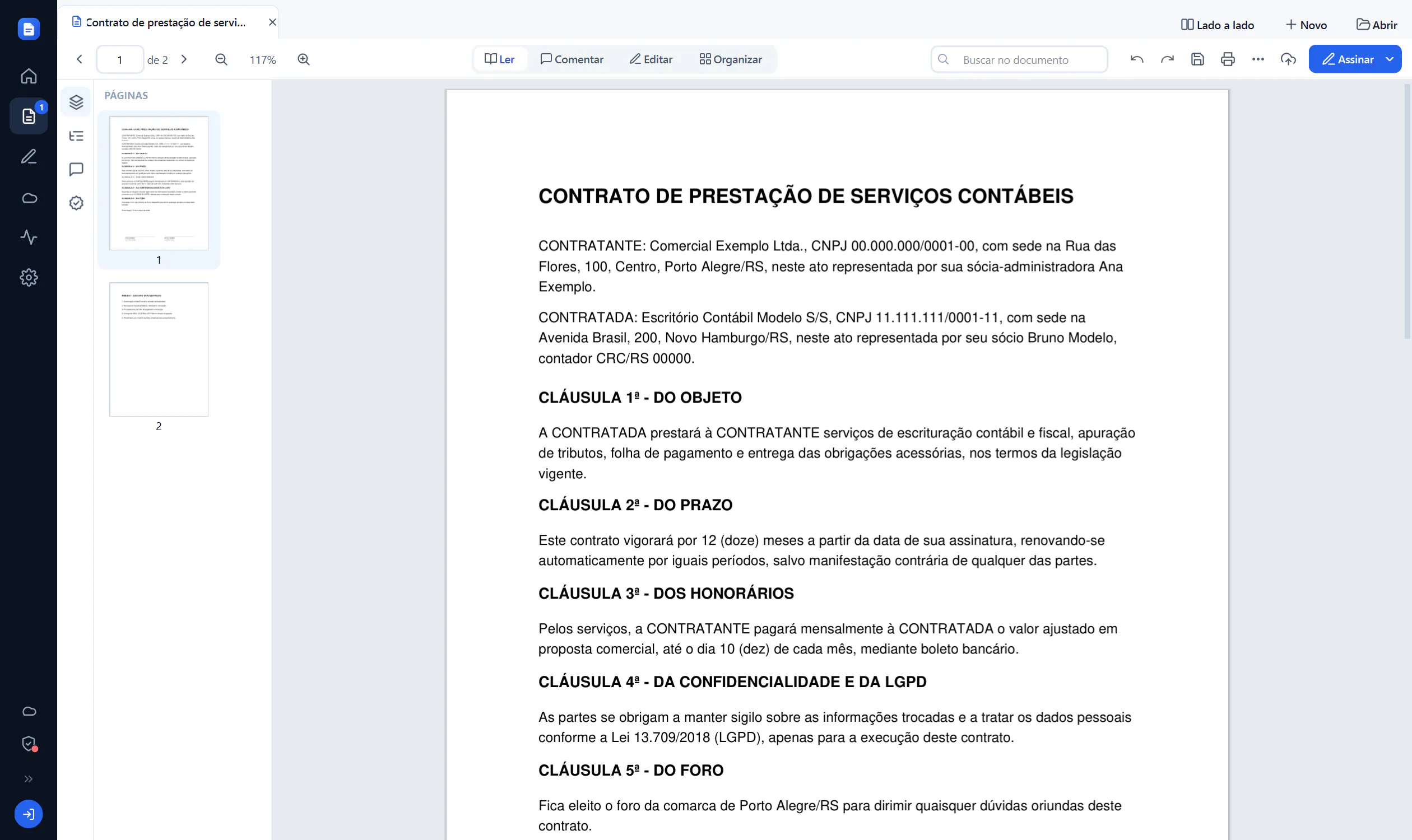
Task: Zoom in with magnifier plus icon
Action: pos(304,59)
